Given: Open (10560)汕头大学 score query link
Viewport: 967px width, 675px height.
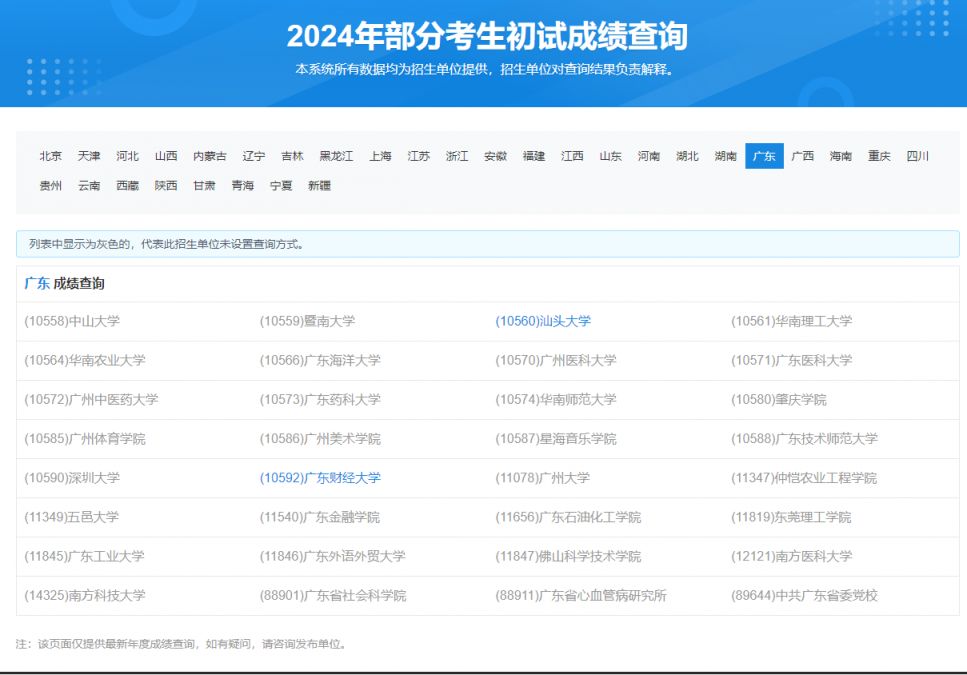Looking at the screenshot, I should pyautogui.click(x=543, y=321).
